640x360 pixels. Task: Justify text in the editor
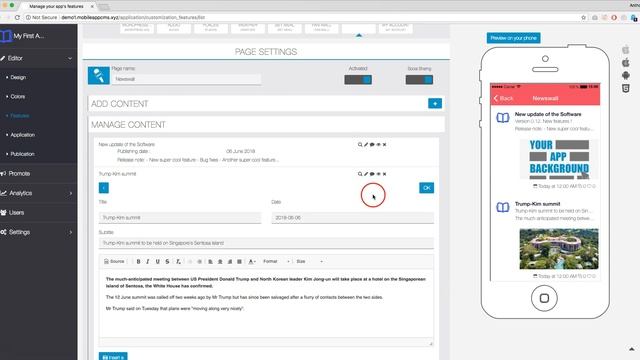tap(240, 261)
